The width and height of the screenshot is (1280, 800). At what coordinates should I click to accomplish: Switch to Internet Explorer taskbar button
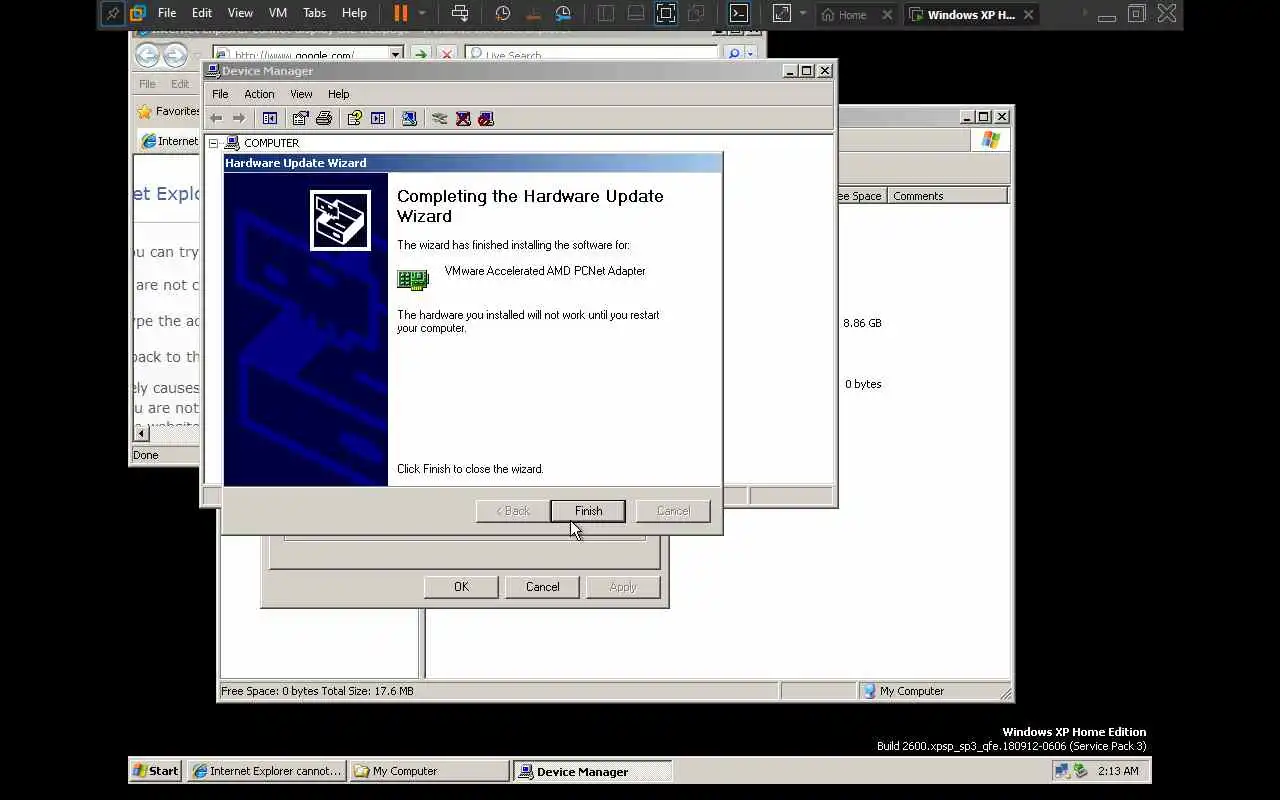click(267, 771)
